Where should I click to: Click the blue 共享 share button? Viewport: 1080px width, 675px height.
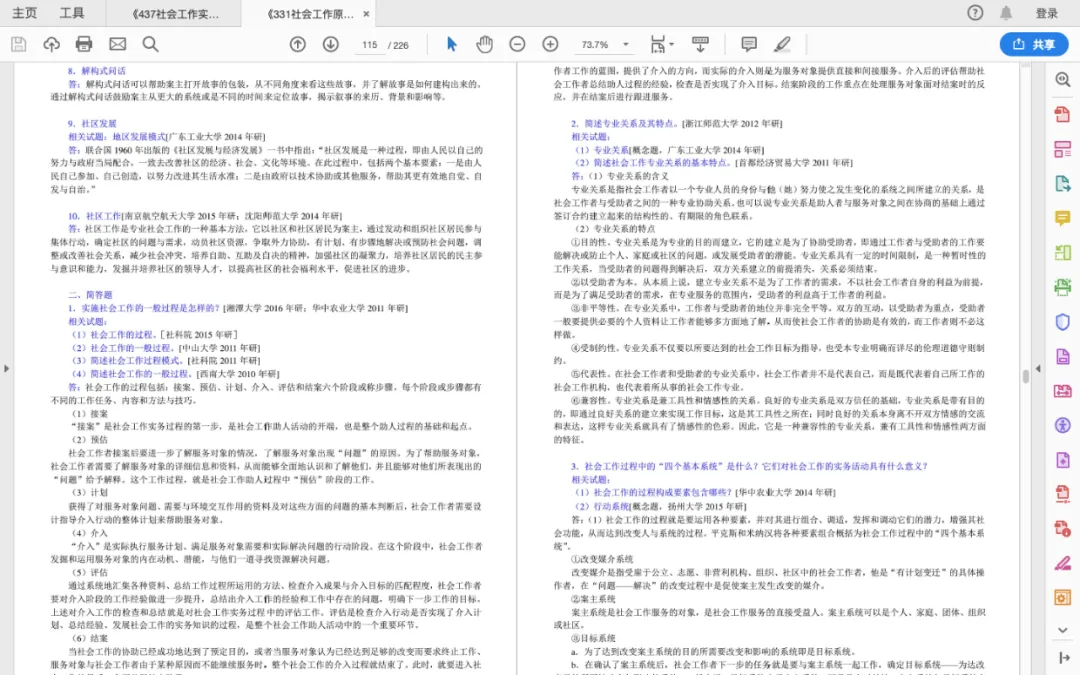pyautogui.click(x=1034, y=45)
